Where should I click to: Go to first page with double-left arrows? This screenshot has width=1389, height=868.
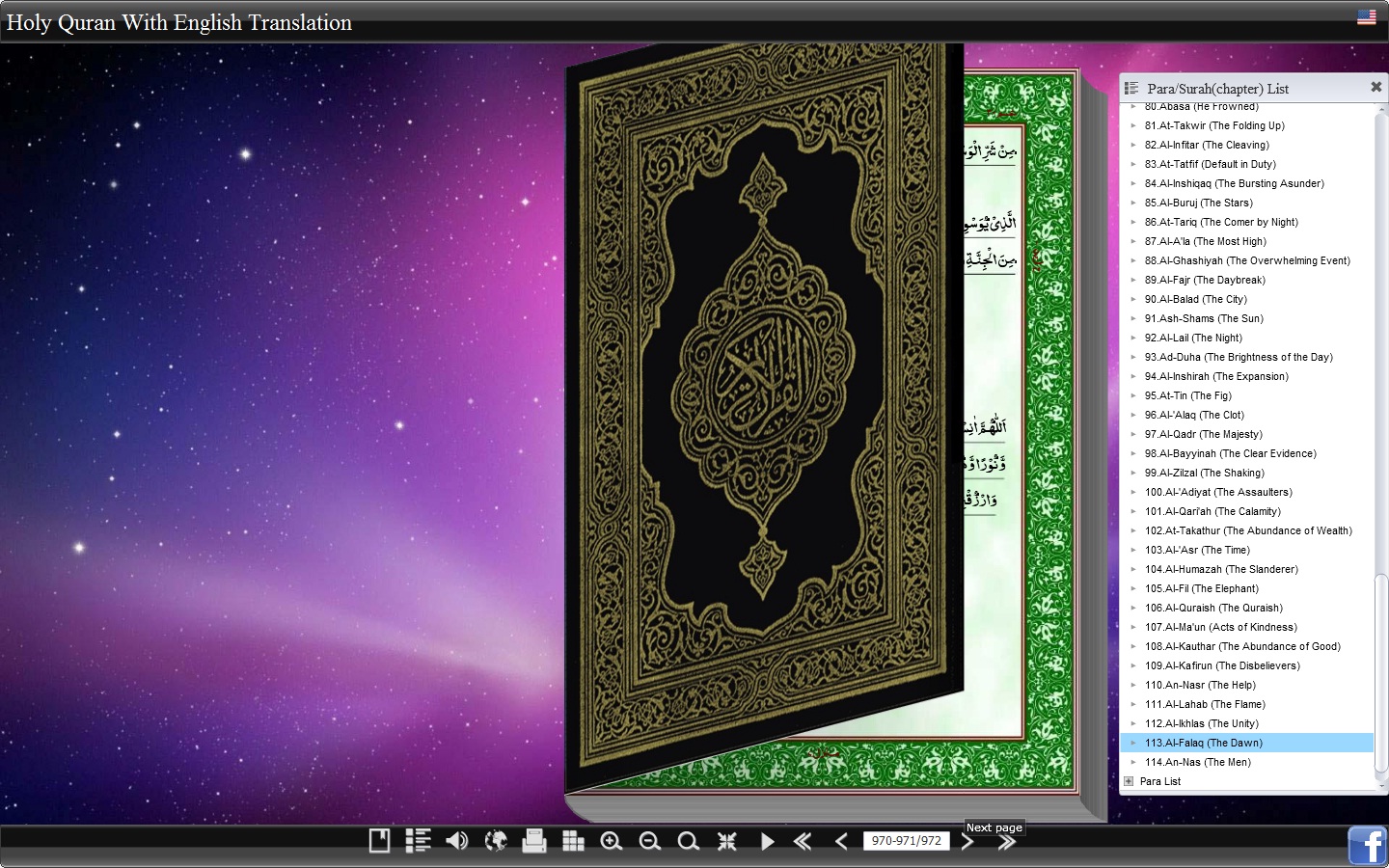point(803,841)
